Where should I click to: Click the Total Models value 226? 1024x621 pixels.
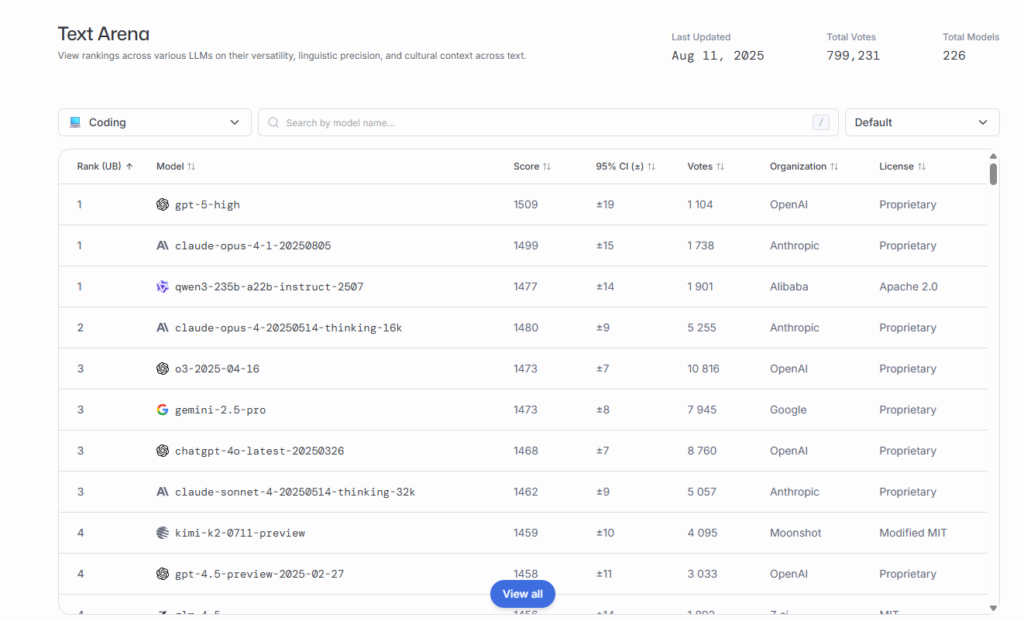point(954,56)
